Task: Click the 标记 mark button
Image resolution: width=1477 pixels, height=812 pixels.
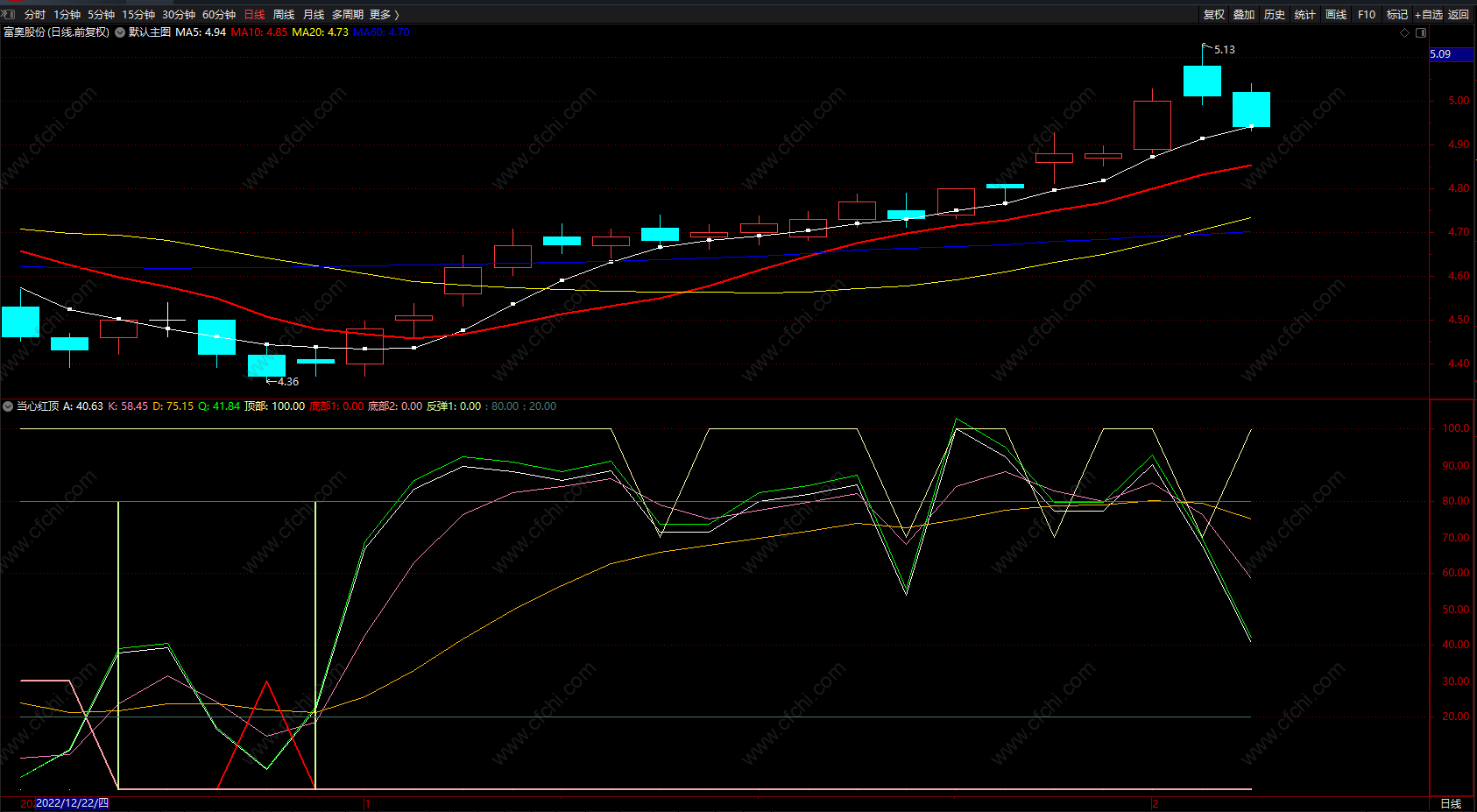Action: tap(1397, 15)
